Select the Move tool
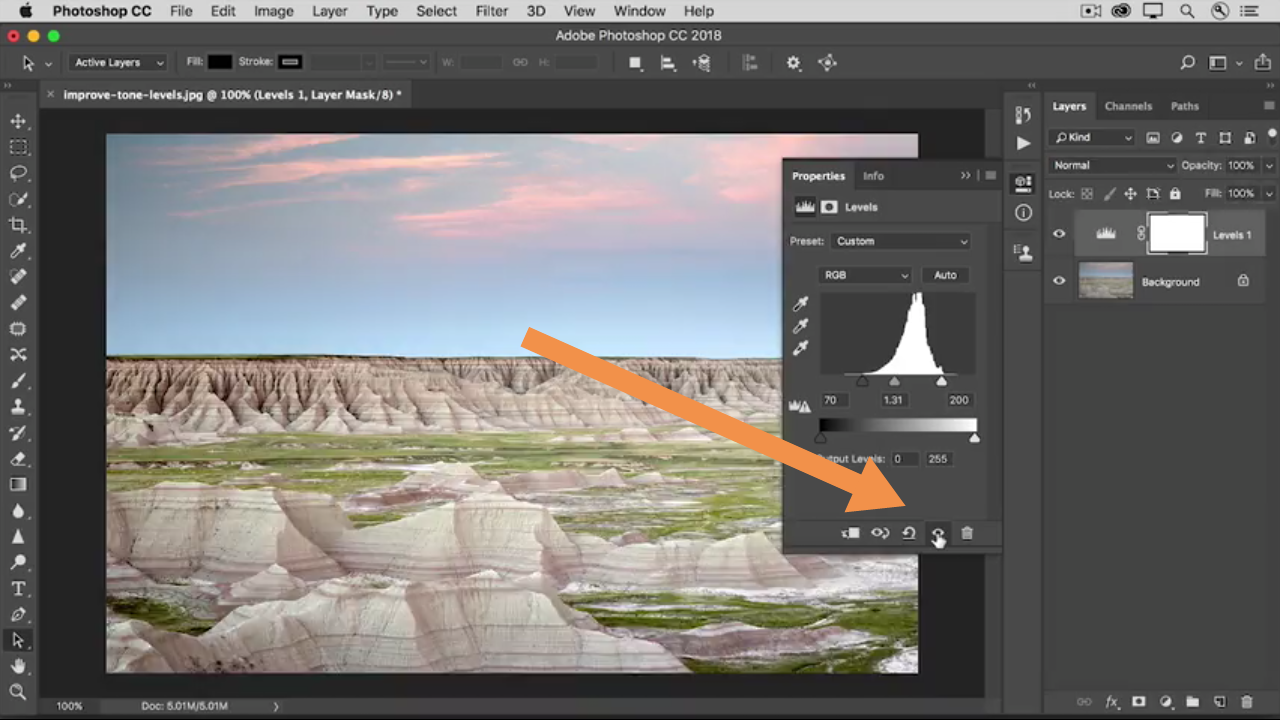This screenshot has width=1280, height=720. point(18,121)
